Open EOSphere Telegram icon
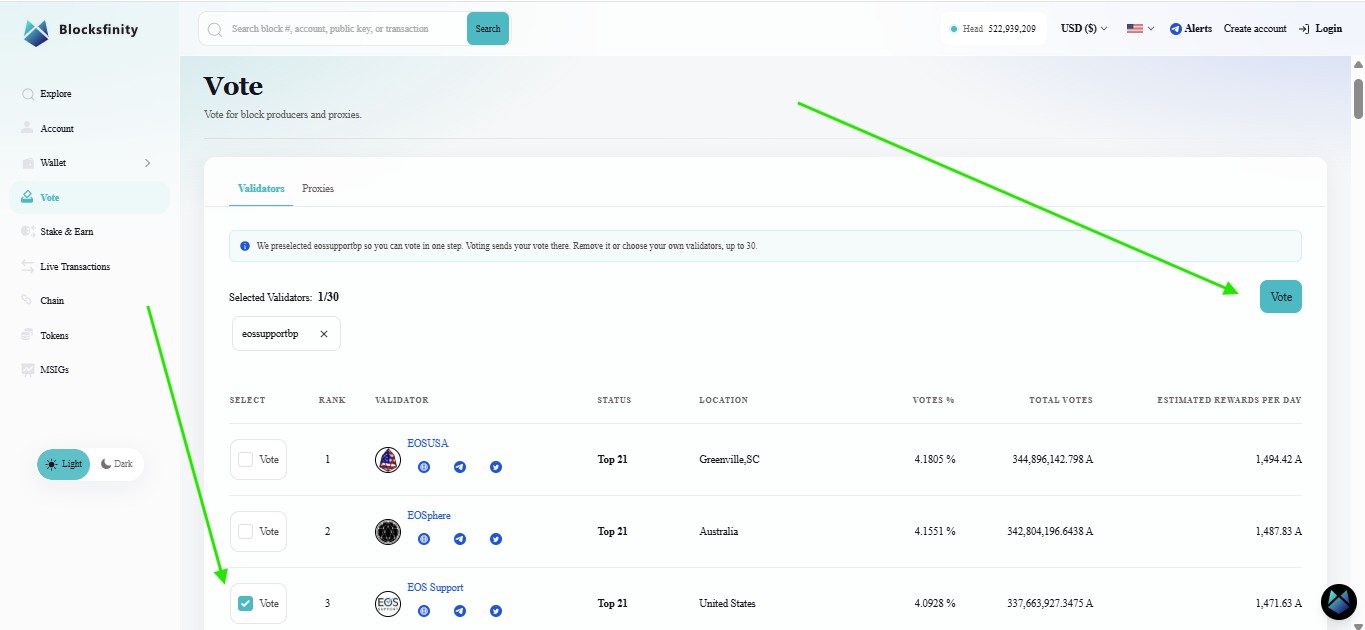 [460, 539]
